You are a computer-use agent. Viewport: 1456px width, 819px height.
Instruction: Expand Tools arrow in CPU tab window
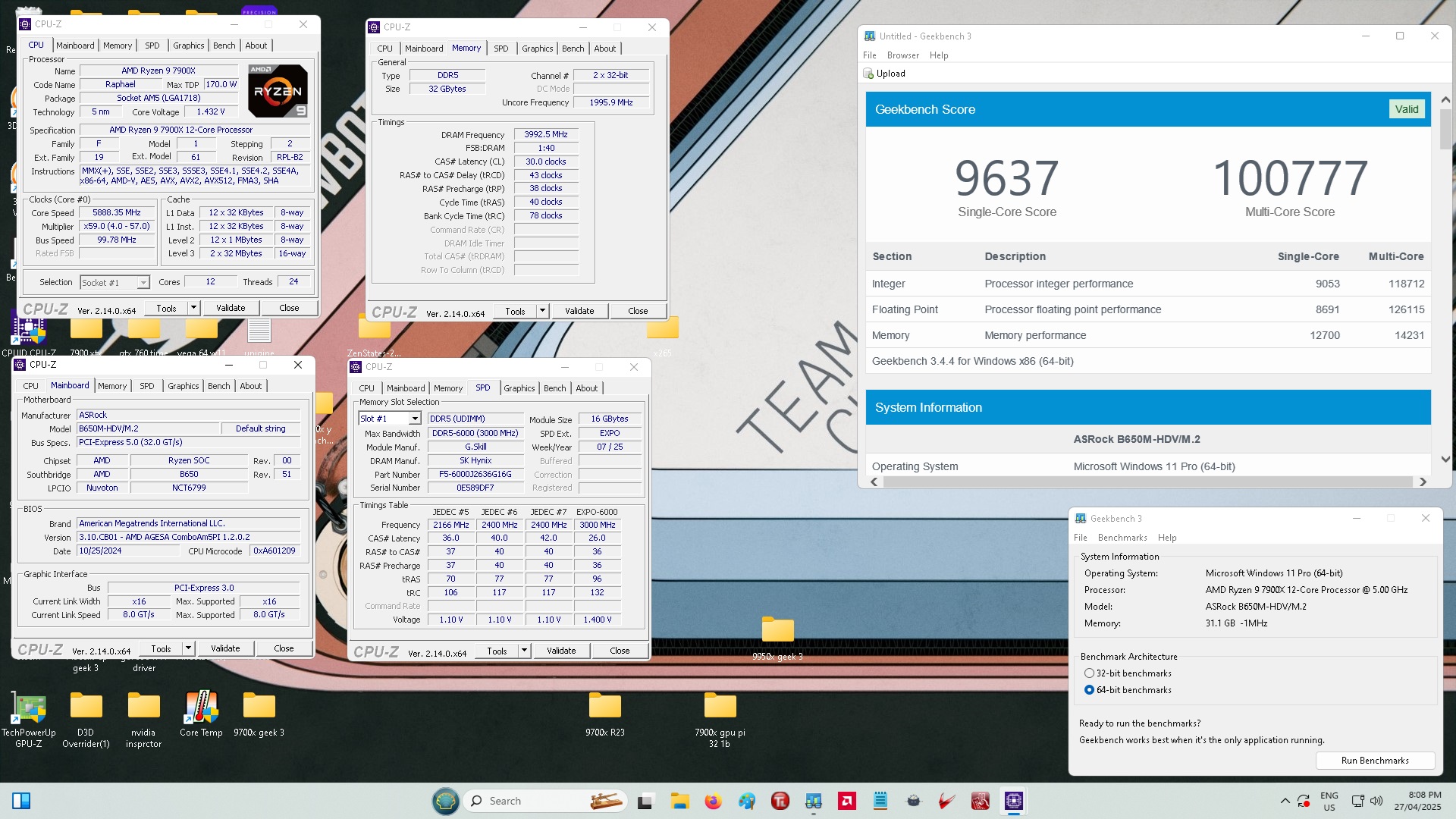tap(193, 308)
